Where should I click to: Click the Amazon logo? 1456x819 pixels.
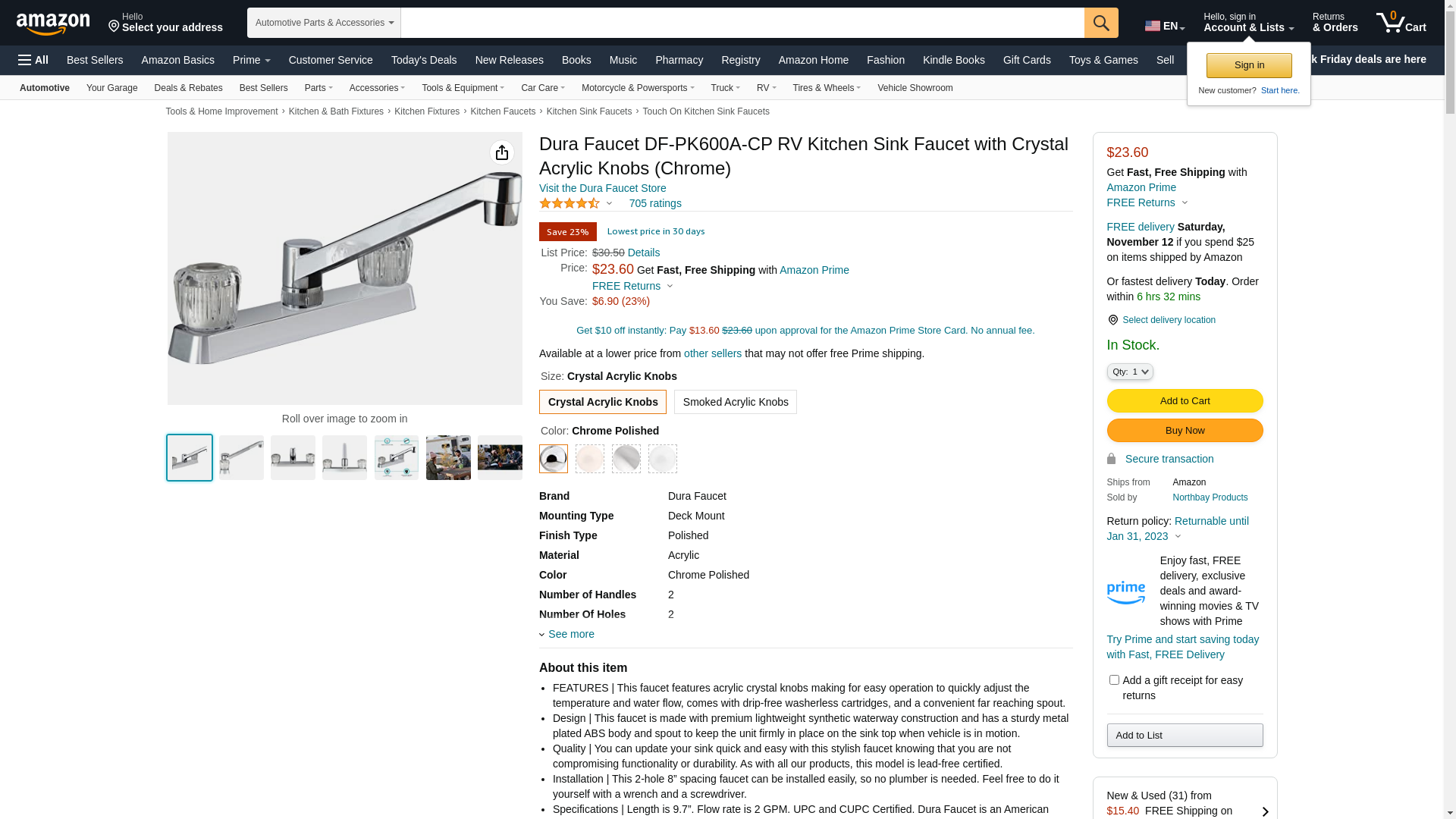(x=53, y=24)
